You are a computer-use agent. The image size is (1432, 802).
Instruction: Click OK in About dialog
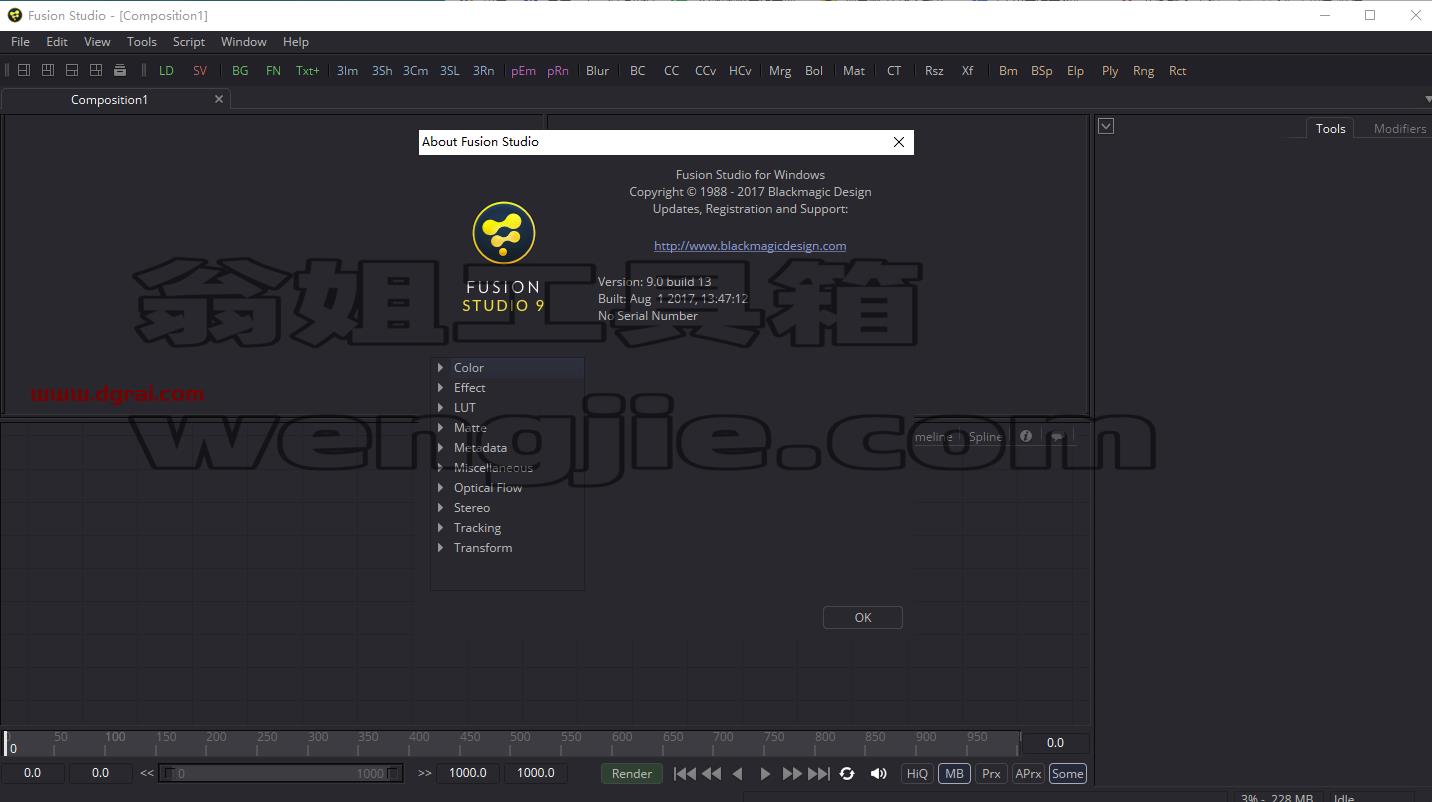(x=863, y=618)
